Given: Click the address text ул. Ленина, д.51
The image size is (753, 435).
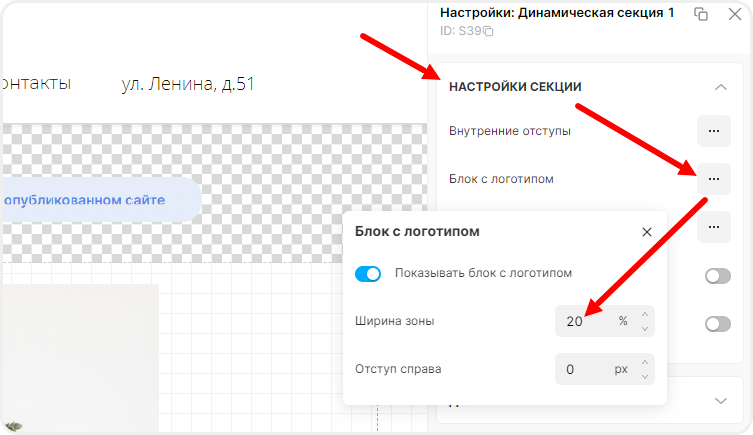Looking at the screenshot, I should pyautogui.click(x=187, y=84).
